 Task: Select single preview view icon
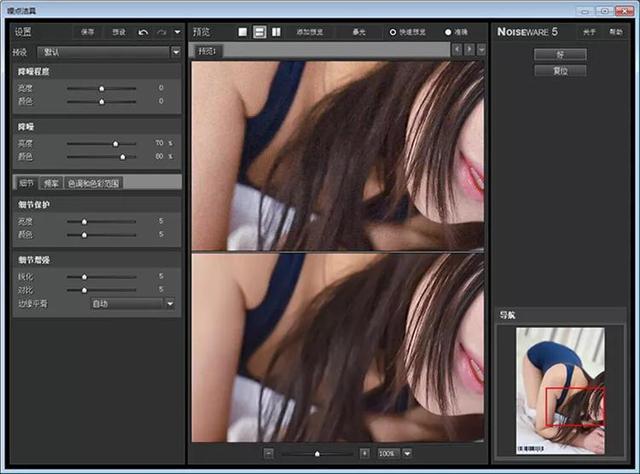(x=243, y=32)
